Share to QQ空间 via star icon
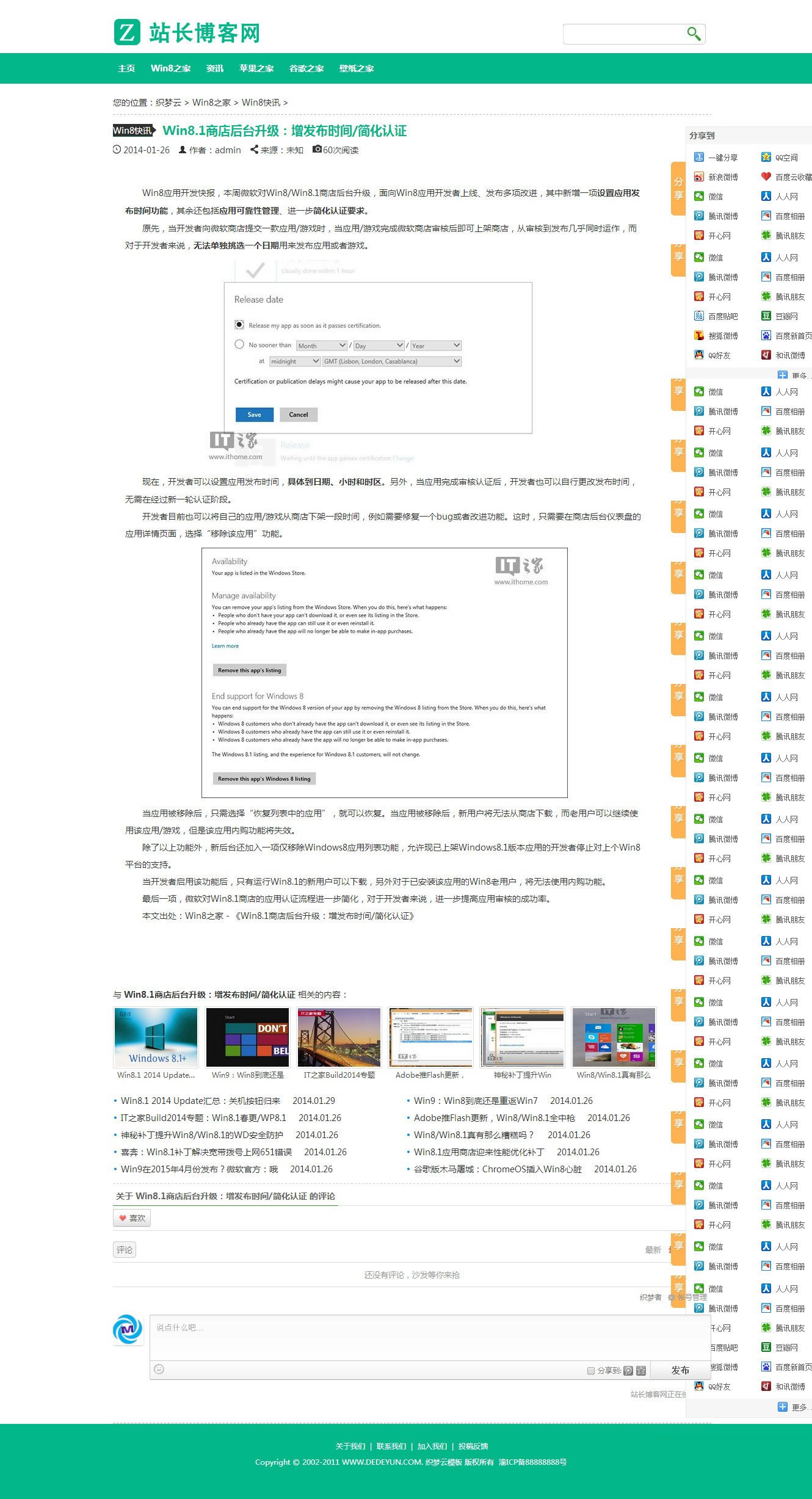This screenshot has height=1499, width=812. pos(766,158)
